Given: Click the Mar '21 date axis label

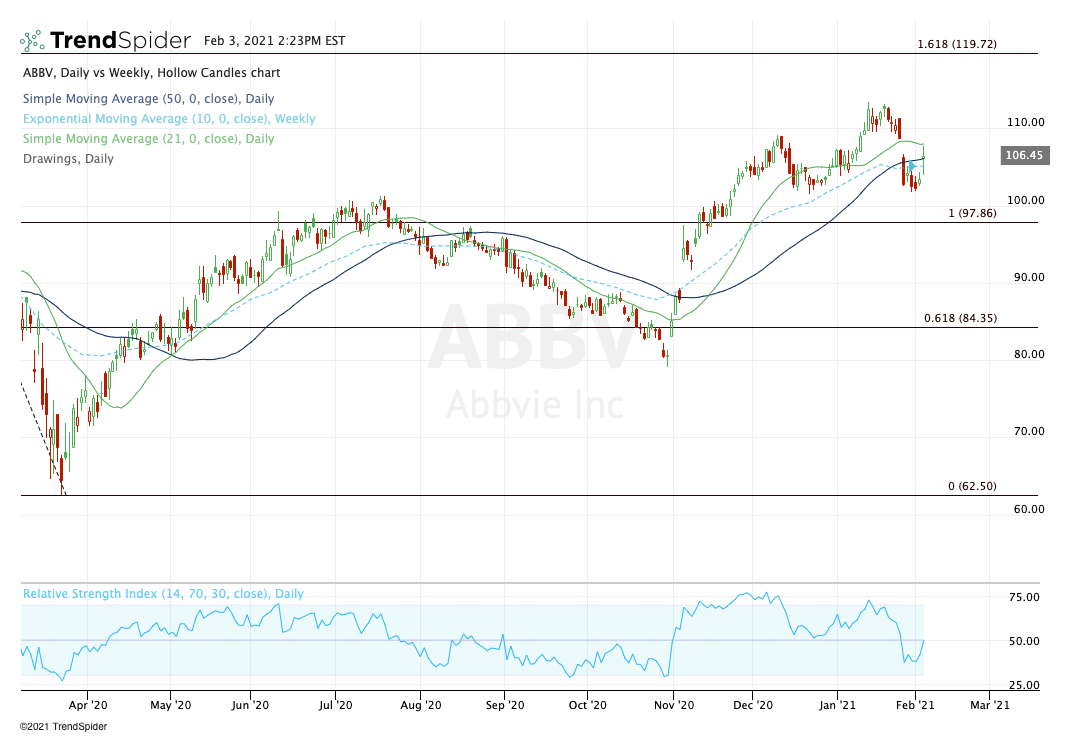Looking at the screenshot, I should tap(989, 705).
